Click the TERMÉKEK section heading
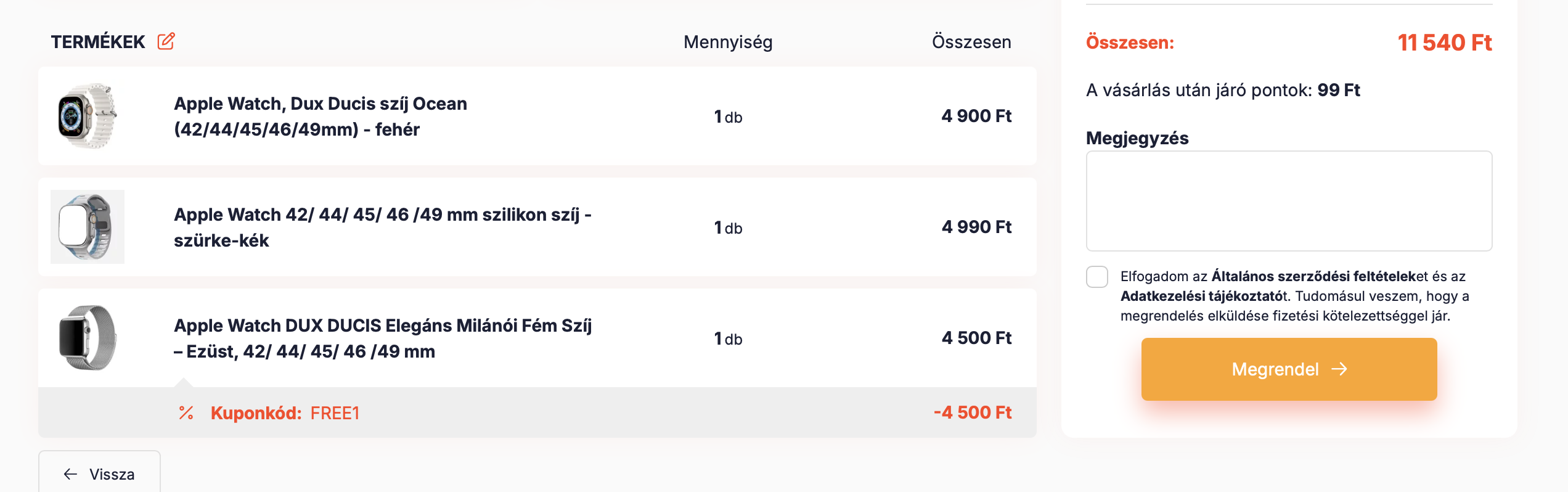This screenshot has width=1568, height=492. point(98,42)
